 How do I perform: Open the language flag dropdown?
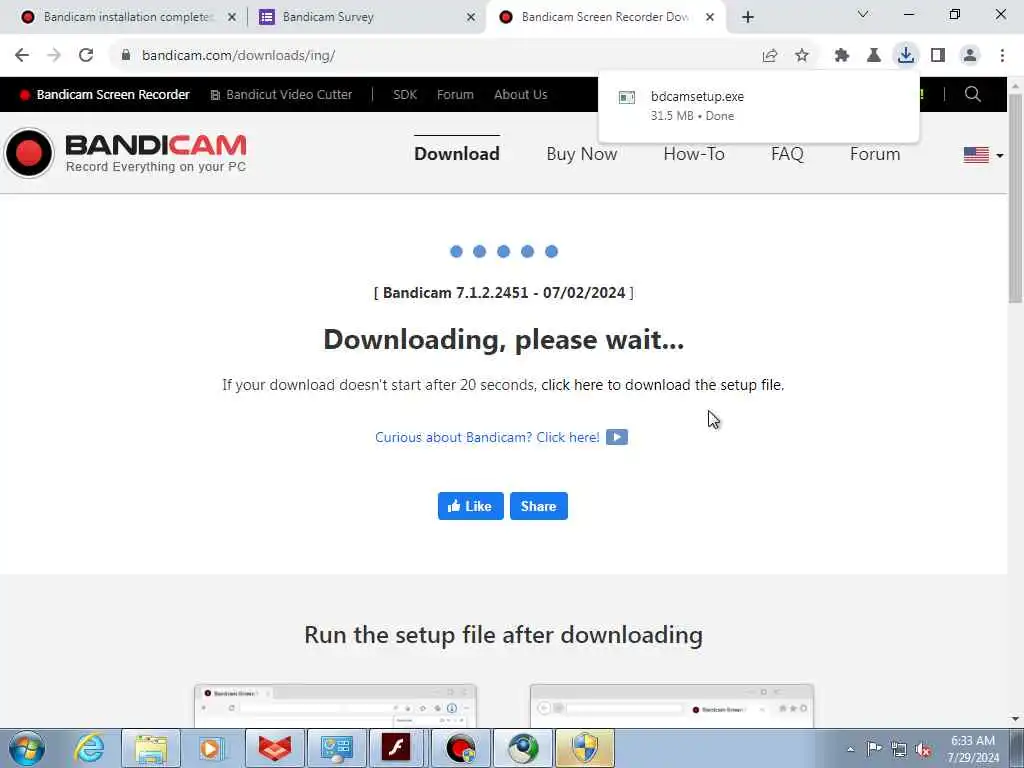coord(984,155)
